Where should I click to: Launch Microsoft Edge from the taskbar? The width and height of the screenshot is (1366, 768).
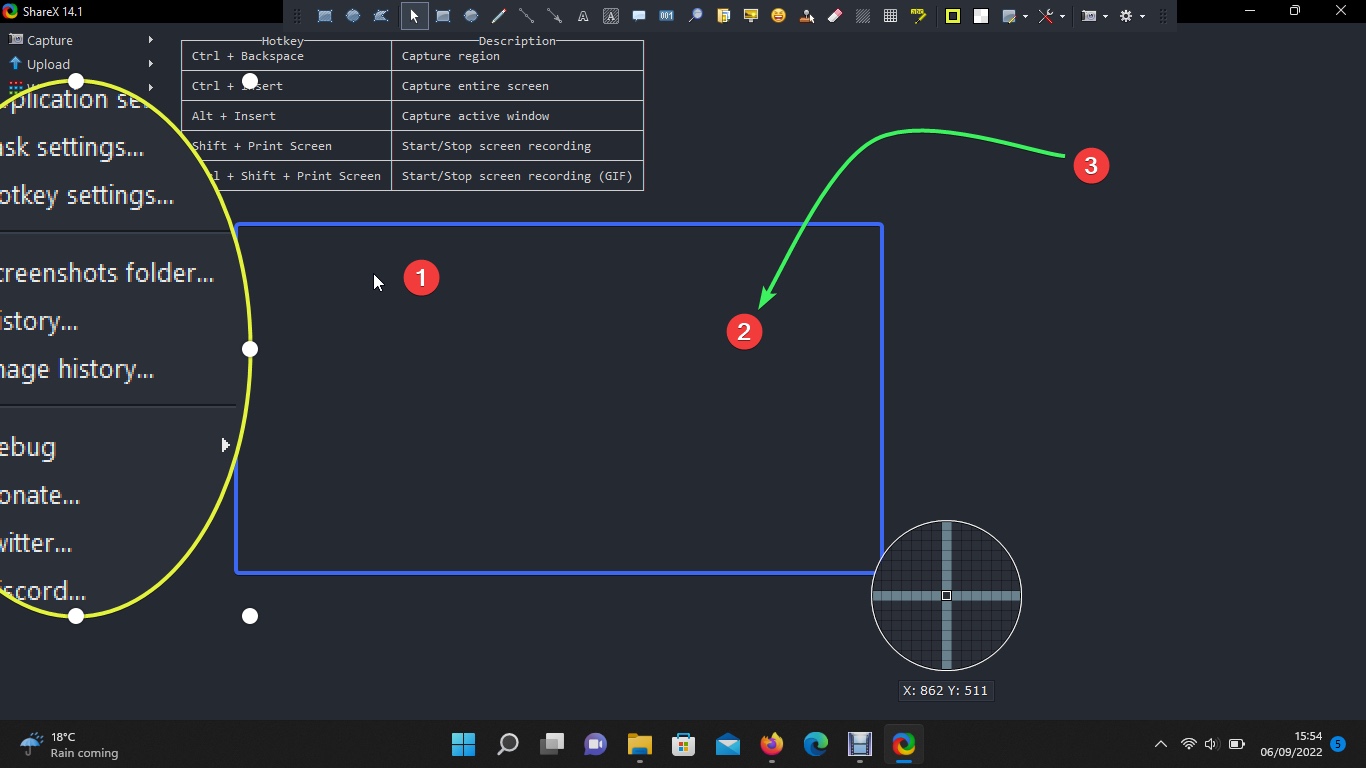[816, 744]
